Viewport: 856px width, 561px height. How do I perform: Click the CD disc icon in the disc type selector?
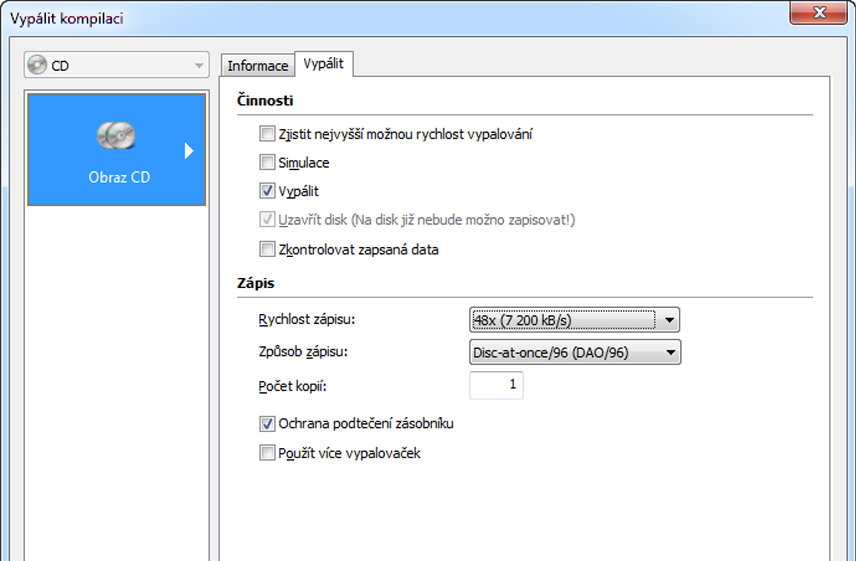(38, 66)
